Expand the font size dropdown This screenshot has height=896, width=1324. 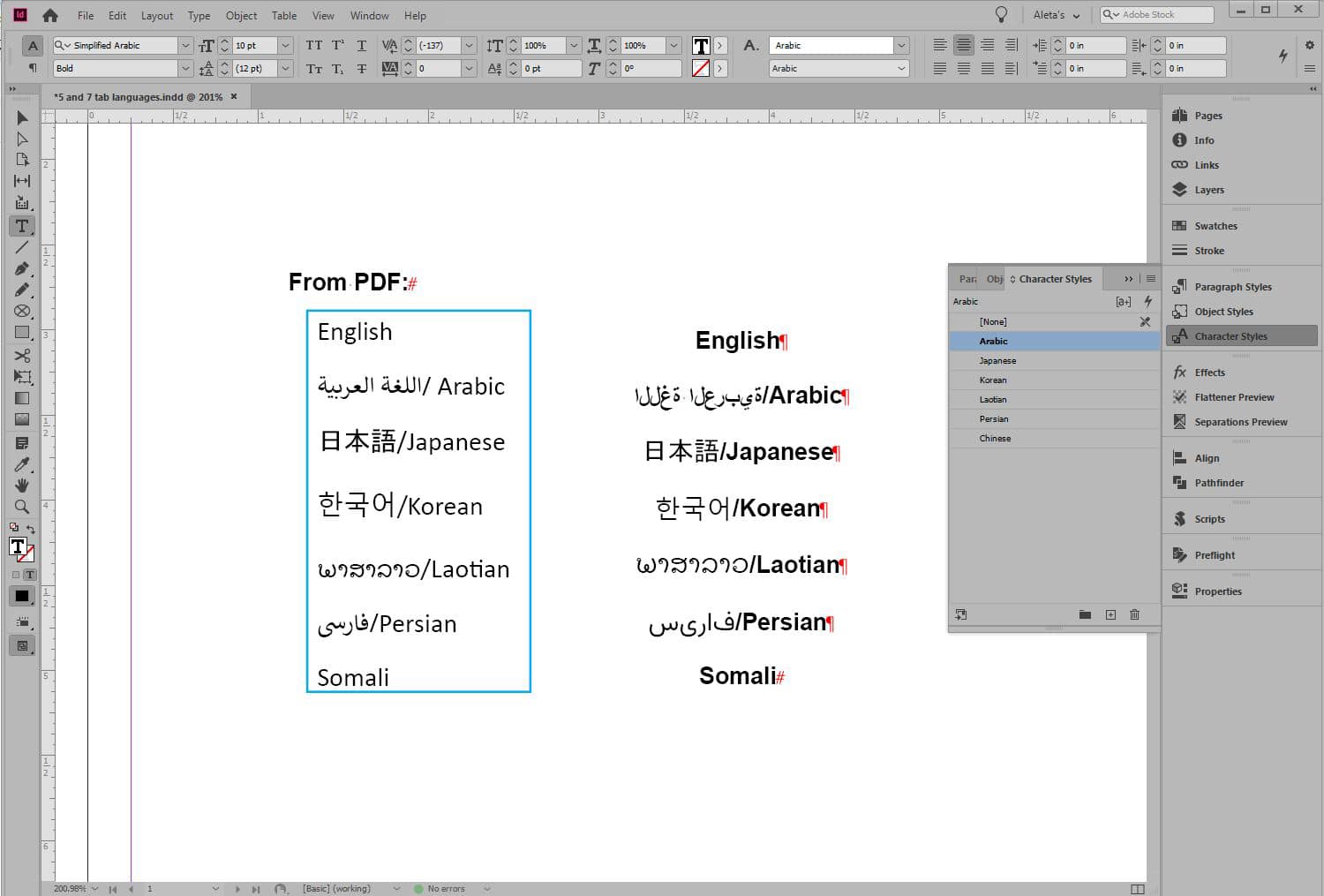click(285, 45)
